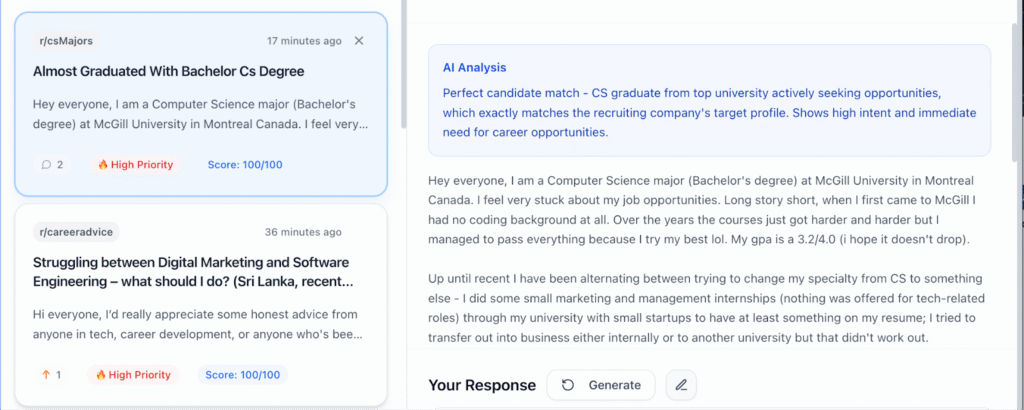The image size is (1024, 410).
Task: Dismiss the r/csMajors post card
Action: point(359,40)
